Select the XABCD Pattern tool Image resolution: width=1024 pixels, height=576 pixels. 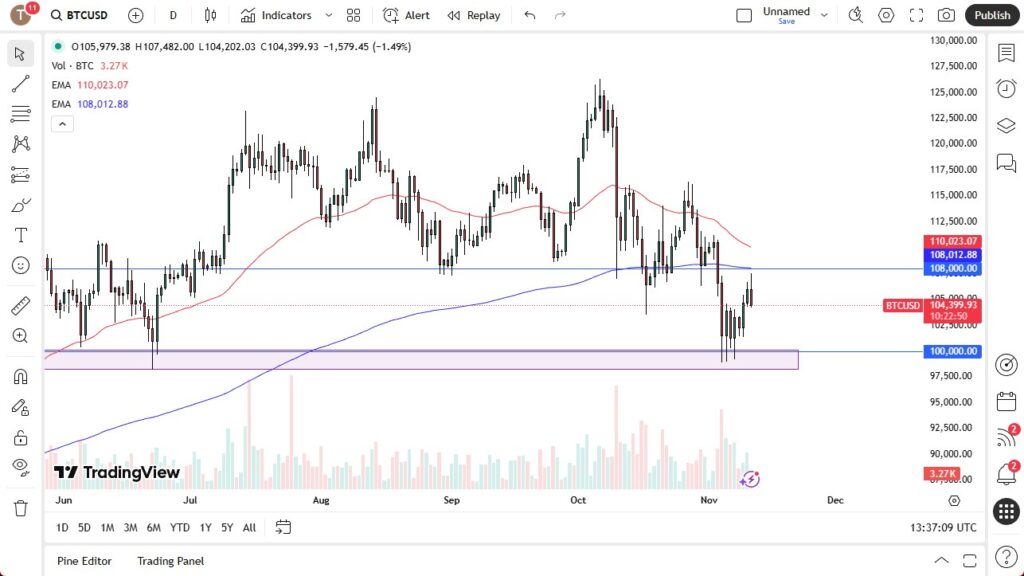(x=20, y=143)
